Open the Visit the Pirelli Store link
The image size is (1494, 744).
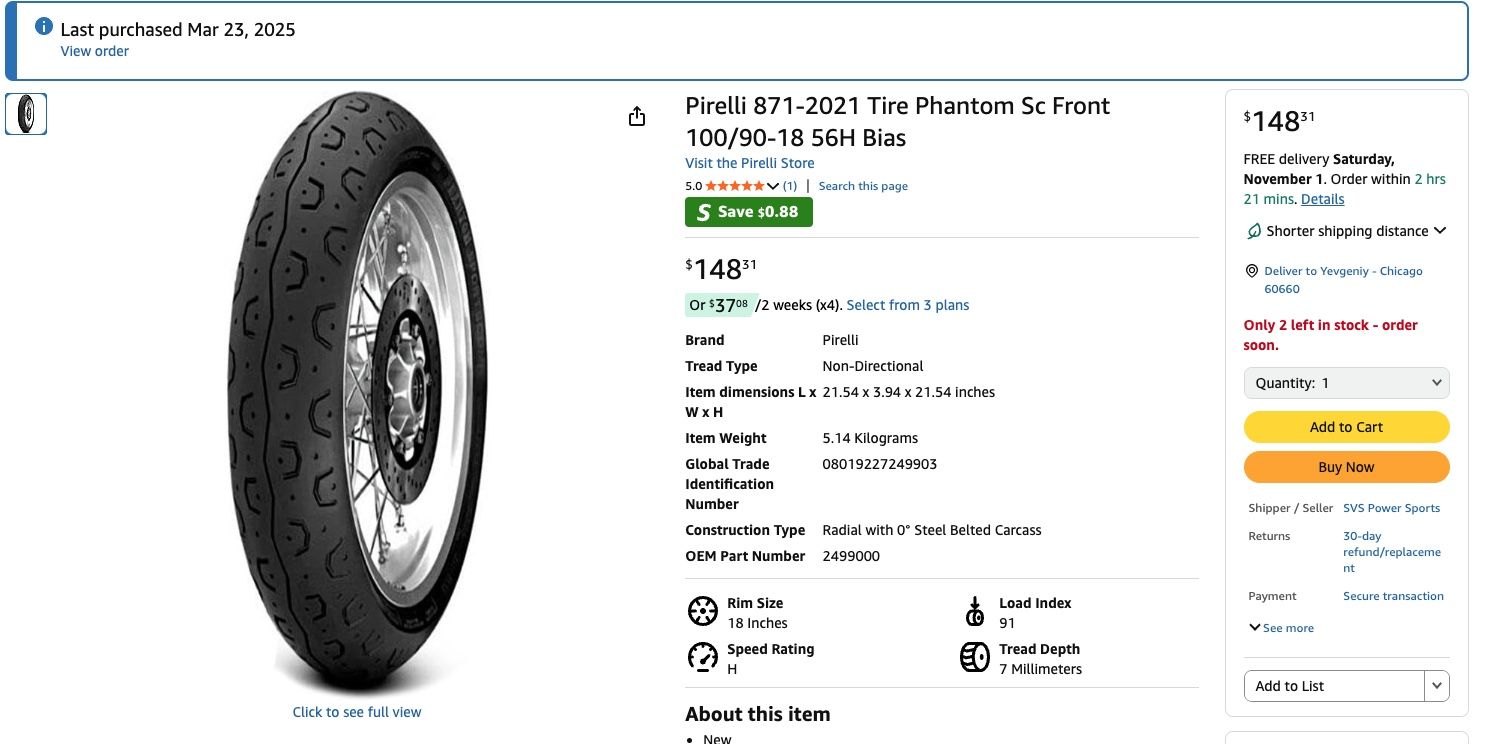[x=749, y=163]
